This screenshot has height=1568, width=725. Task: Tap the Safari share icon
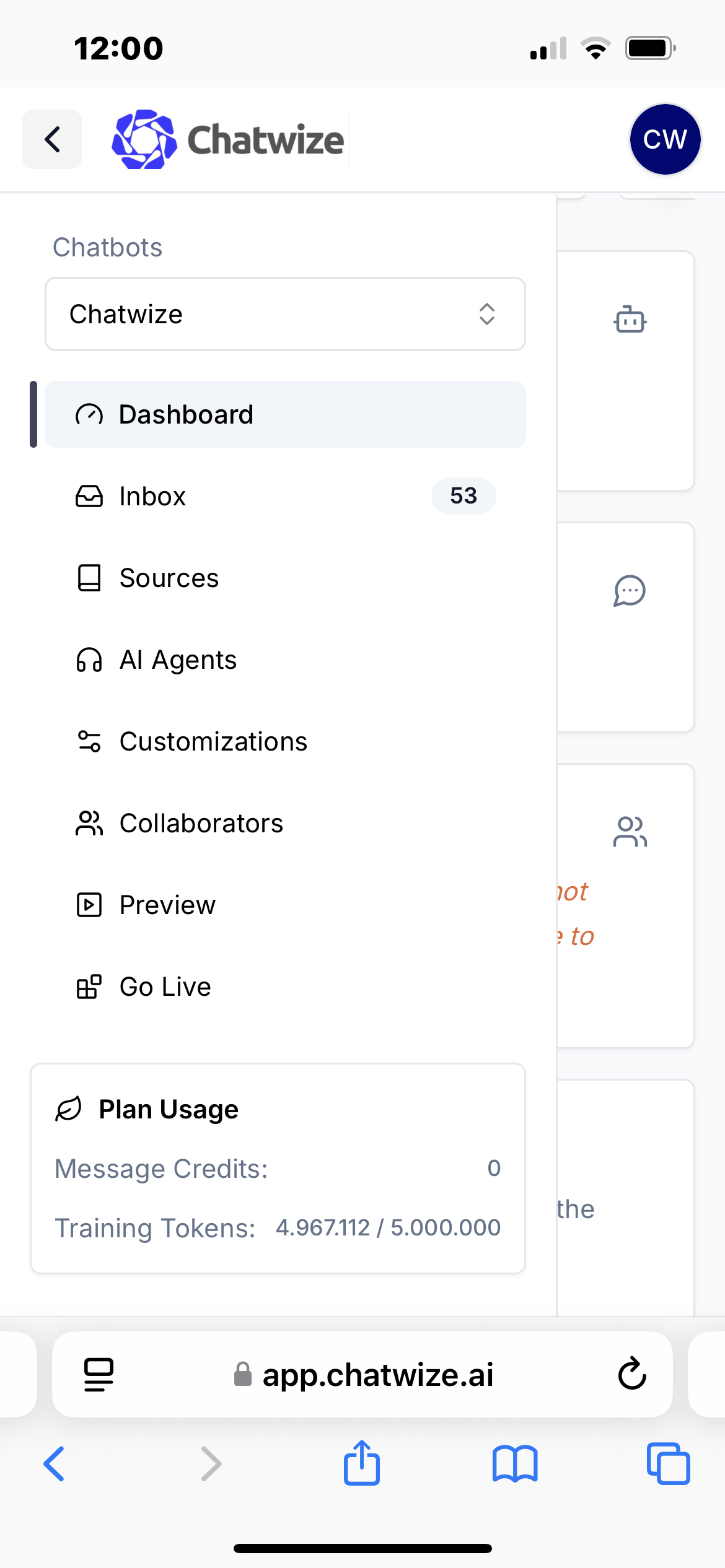[x=362, y=1463]
